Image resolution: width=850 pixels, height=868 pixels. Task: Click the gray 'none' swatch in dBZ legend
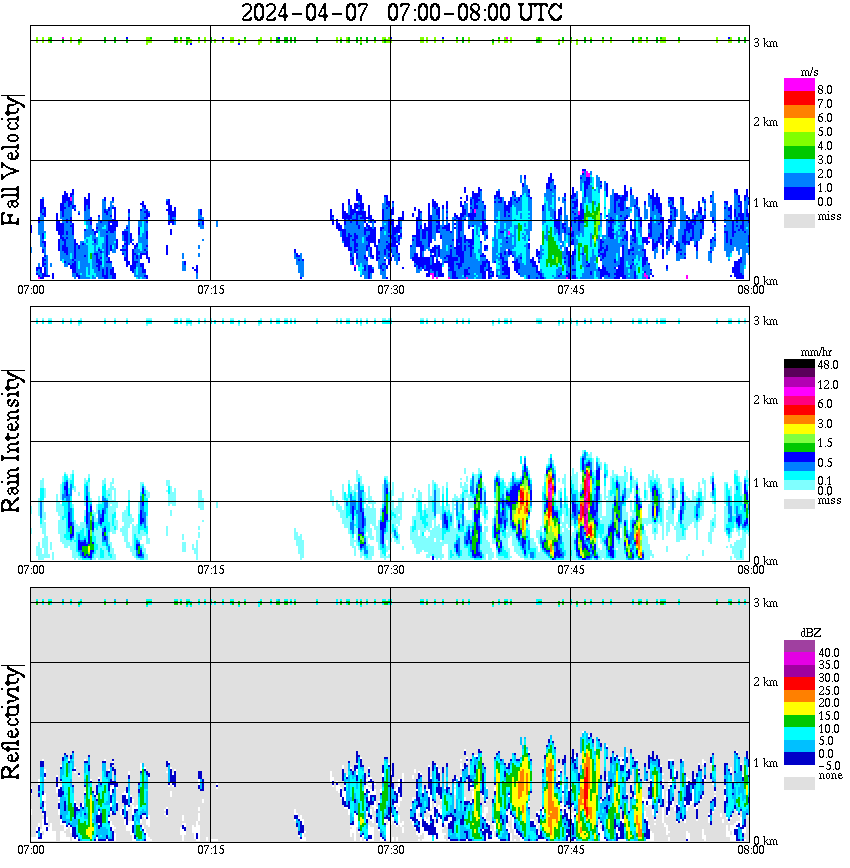[799, 783]
